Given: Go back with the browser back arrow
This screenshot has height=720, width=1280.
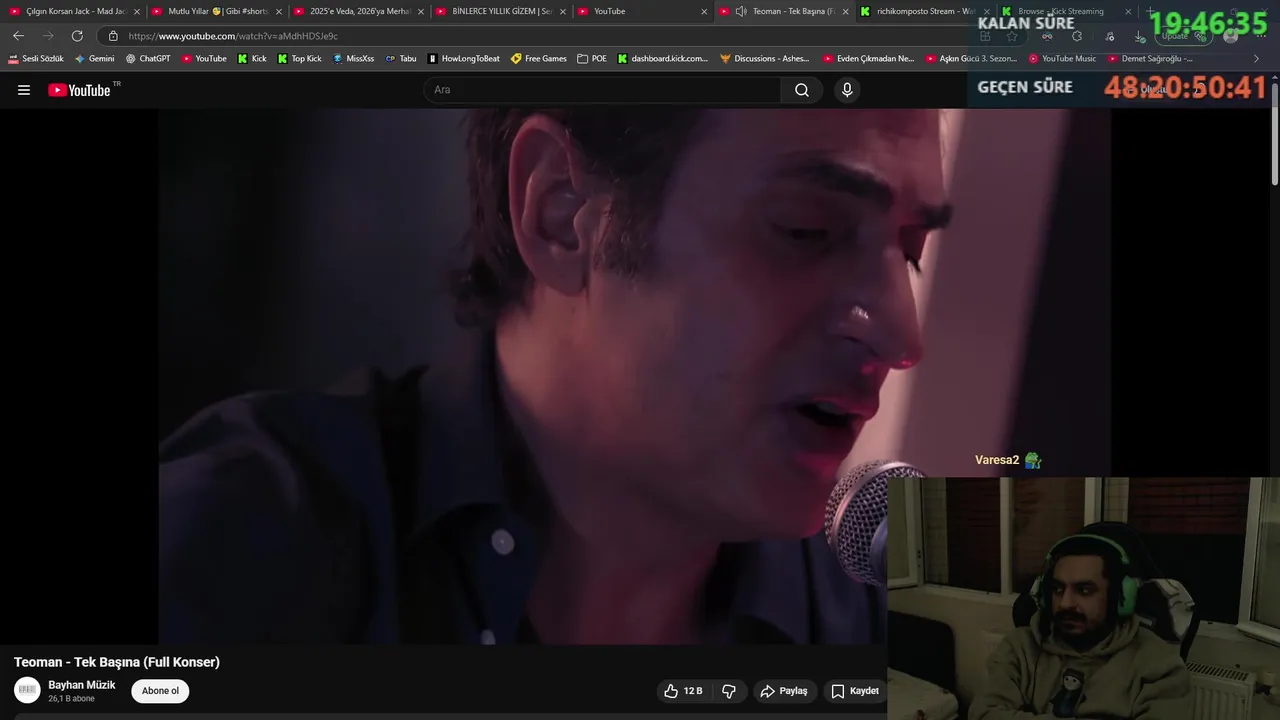Looking at the screenshot, I should pyautogui.click(x=18, y=36).
